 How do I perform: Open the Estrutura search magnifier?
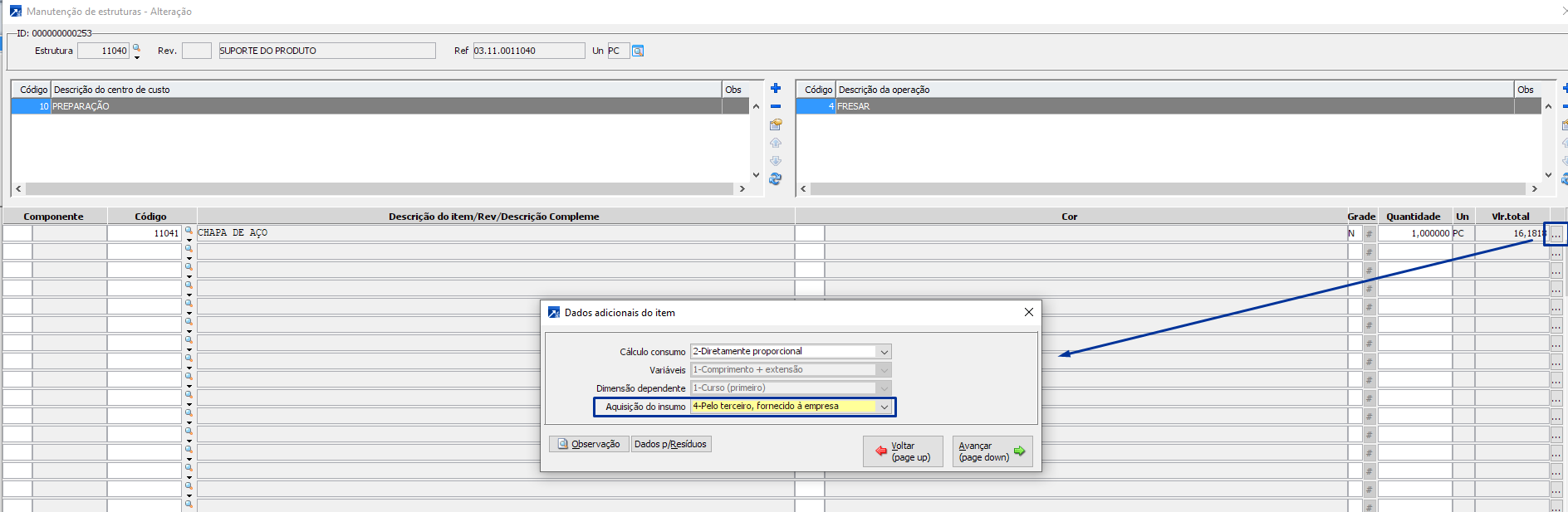(137, 48)
